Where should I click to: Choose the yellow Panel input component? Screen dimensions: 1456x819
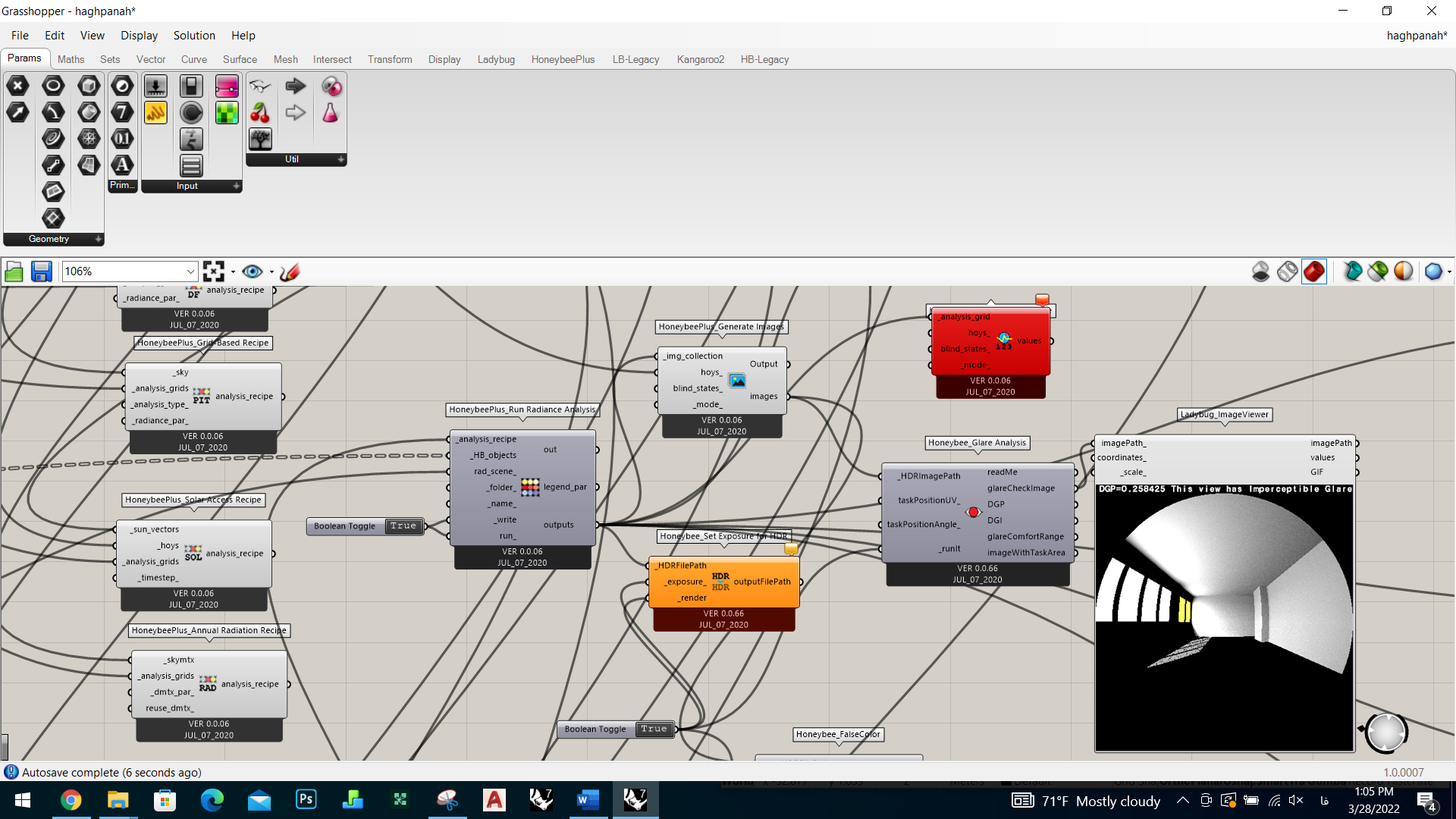click(x=155, y=112)
